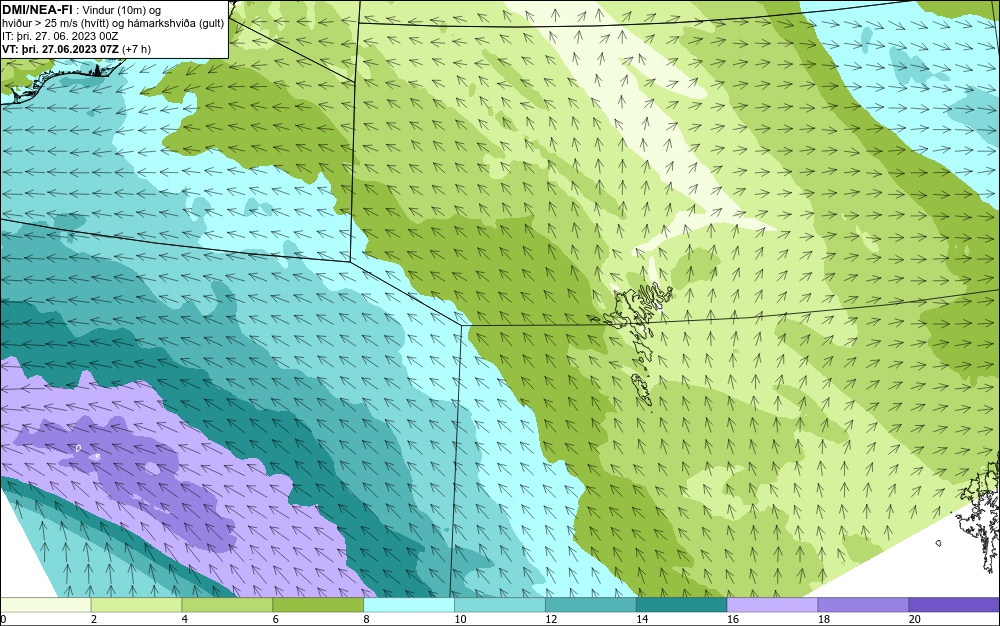
Task: Click the legend value '16'
Action: 733,619
